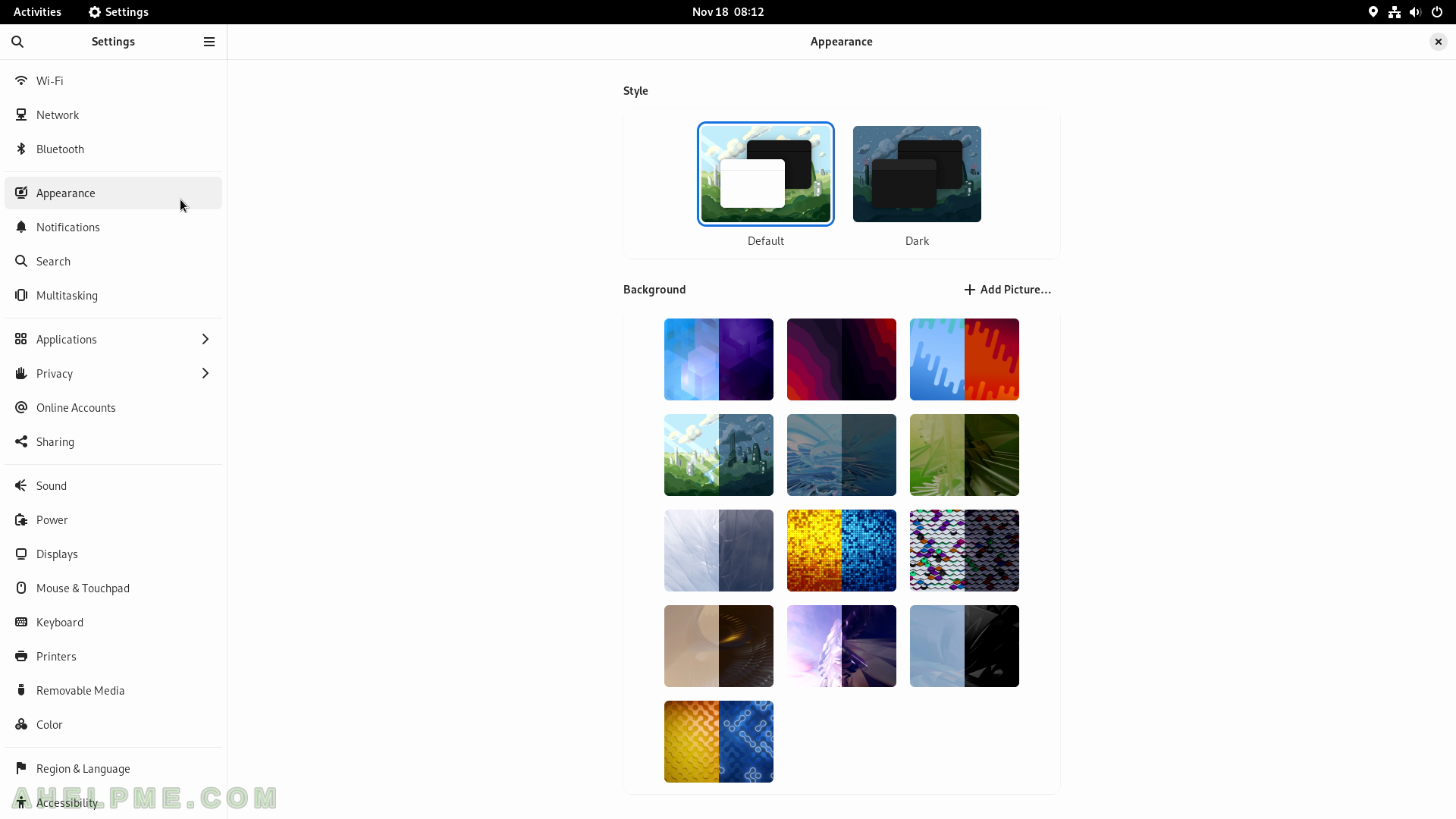The height and width of the screenshot is (819, 1456).
Task: Open the Privacy settings row
Action: (x=113, y=373)
